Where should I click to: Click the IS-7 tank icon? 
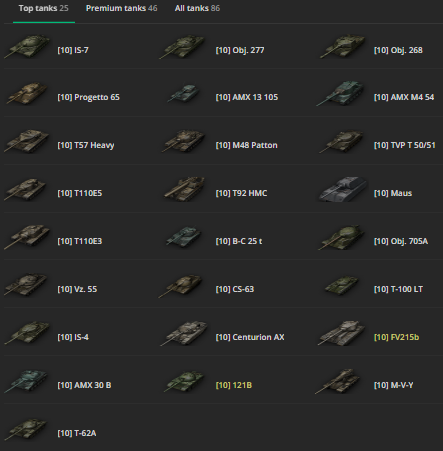pyautogui.click(x=27, y=47)
